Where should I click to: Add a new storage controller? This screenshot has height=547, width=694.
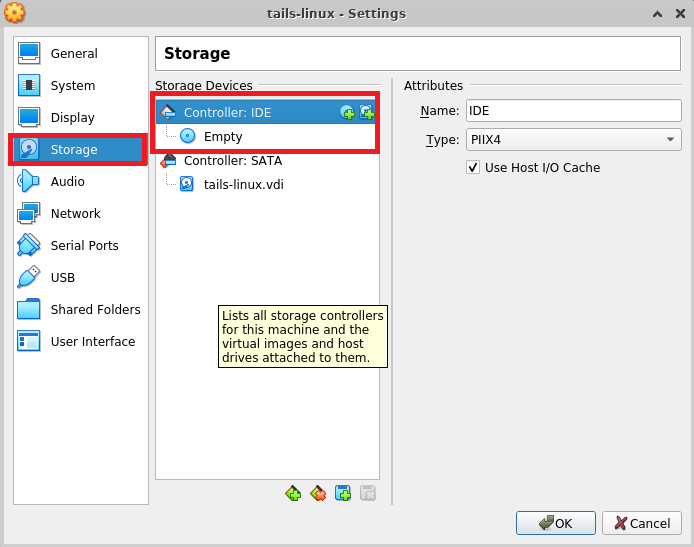click(293, 493)
